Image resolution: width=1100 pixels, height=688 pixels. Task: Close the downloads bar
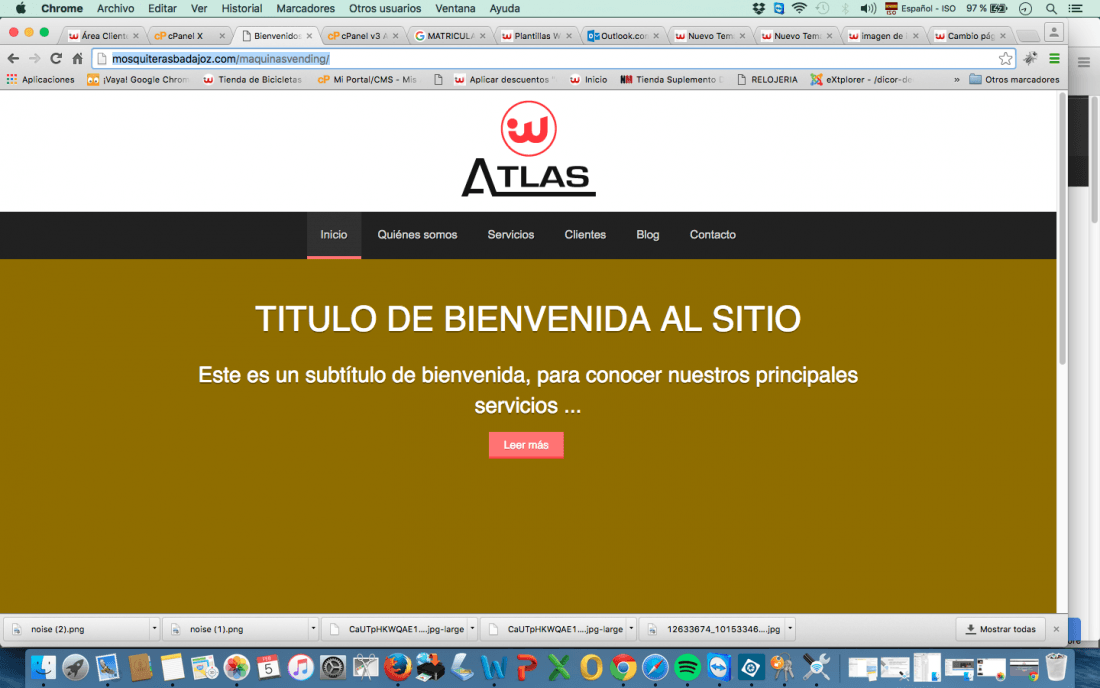point(1056,629)
